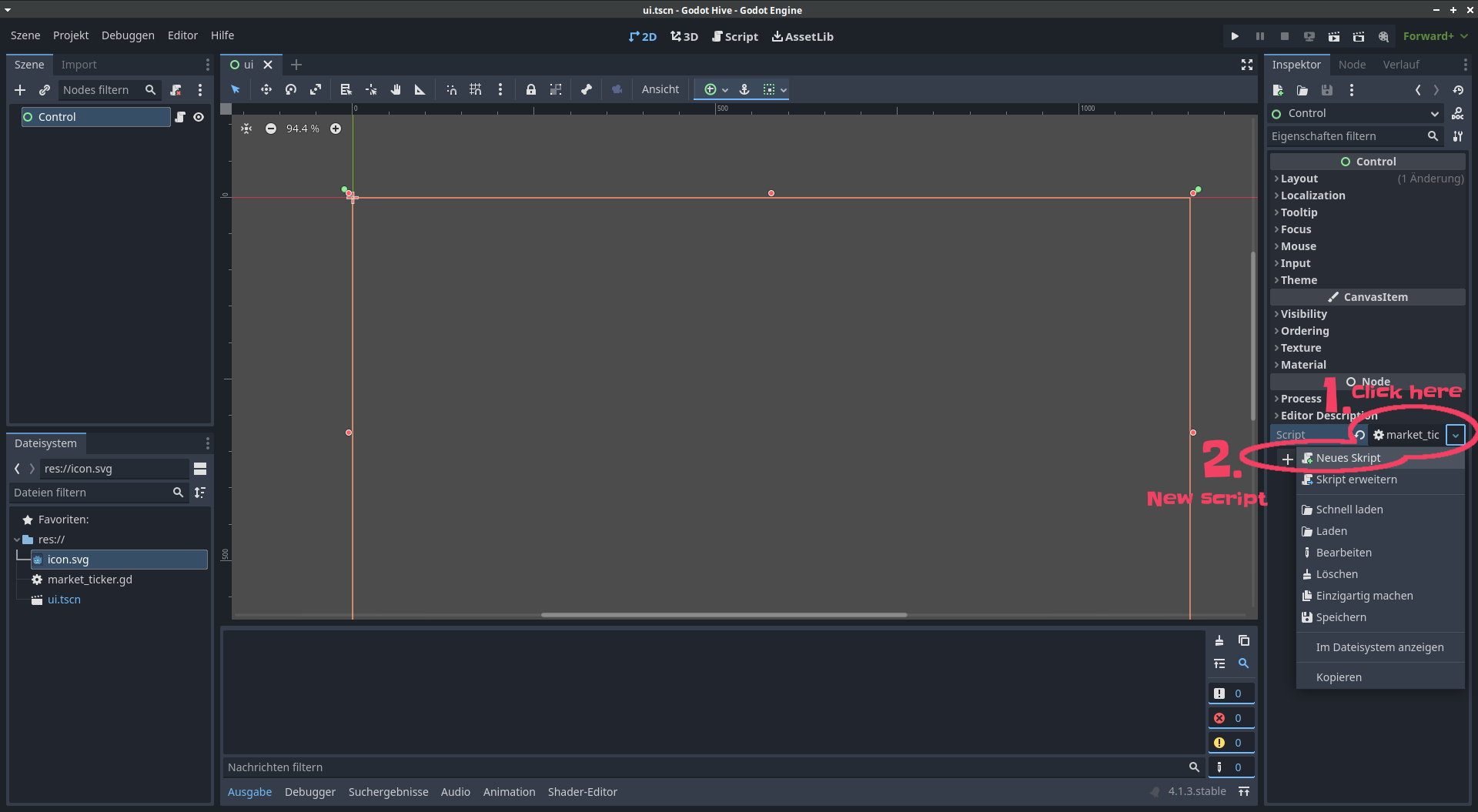Click the Nodes filtern search field
1478x812 pixels.
tap(109, 90)
